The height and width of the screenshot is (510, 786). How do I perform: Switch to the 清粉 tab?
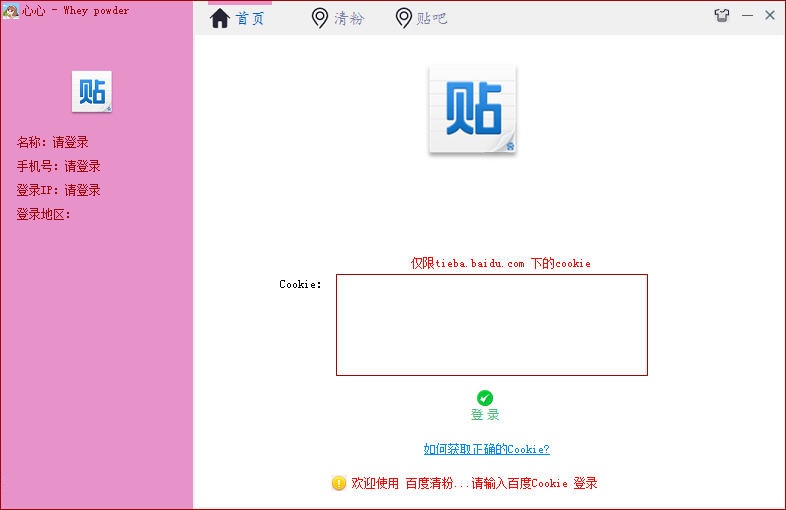(337, 19)
